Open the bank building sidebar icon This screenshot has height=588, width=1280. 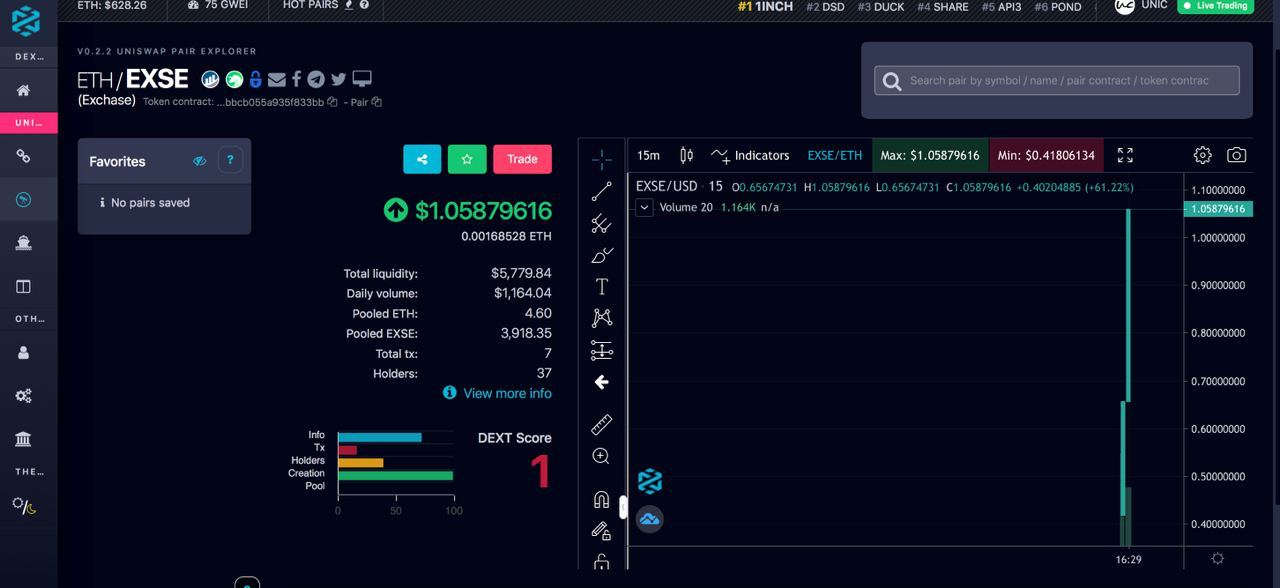tap(23, 439)
